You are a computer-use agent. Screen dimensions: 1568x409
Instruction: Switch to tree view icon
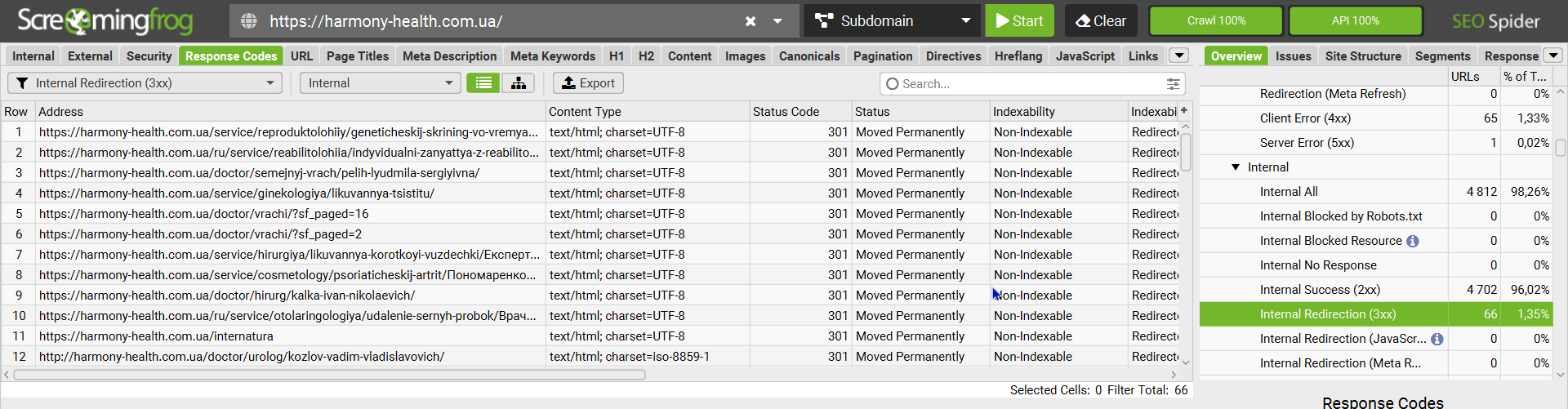(x=519, y=83)
